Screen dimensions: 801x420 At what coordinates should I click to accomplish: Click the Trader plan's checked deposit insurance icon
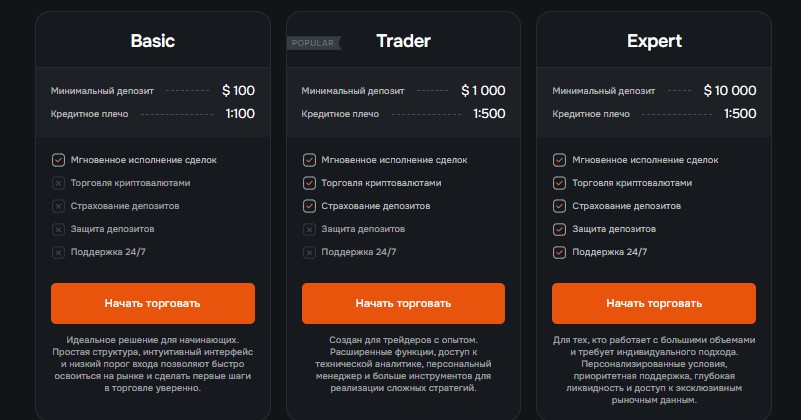pos(309,206)
